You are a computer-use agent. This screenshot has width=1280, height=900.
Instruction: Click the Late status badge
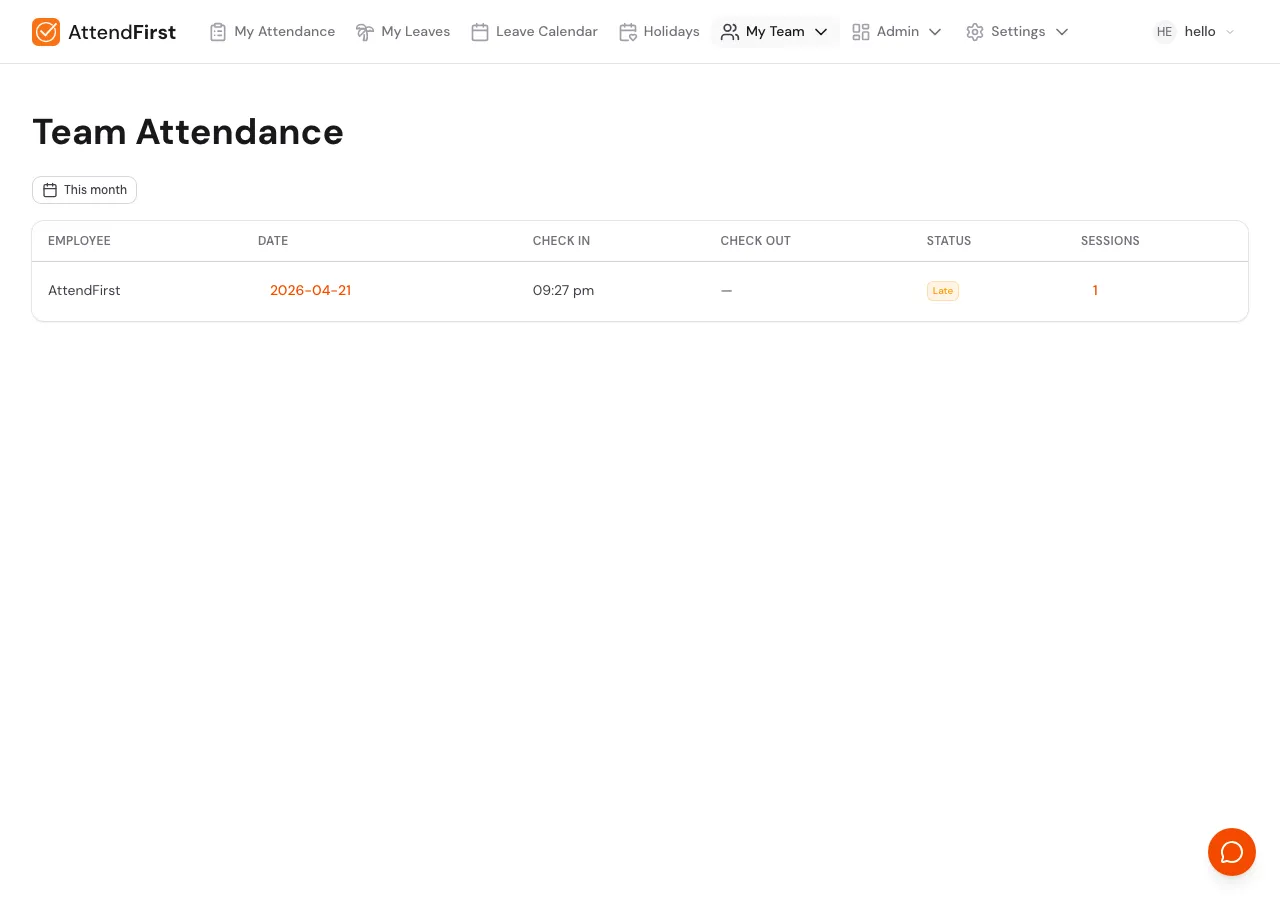tap(942, 291)
